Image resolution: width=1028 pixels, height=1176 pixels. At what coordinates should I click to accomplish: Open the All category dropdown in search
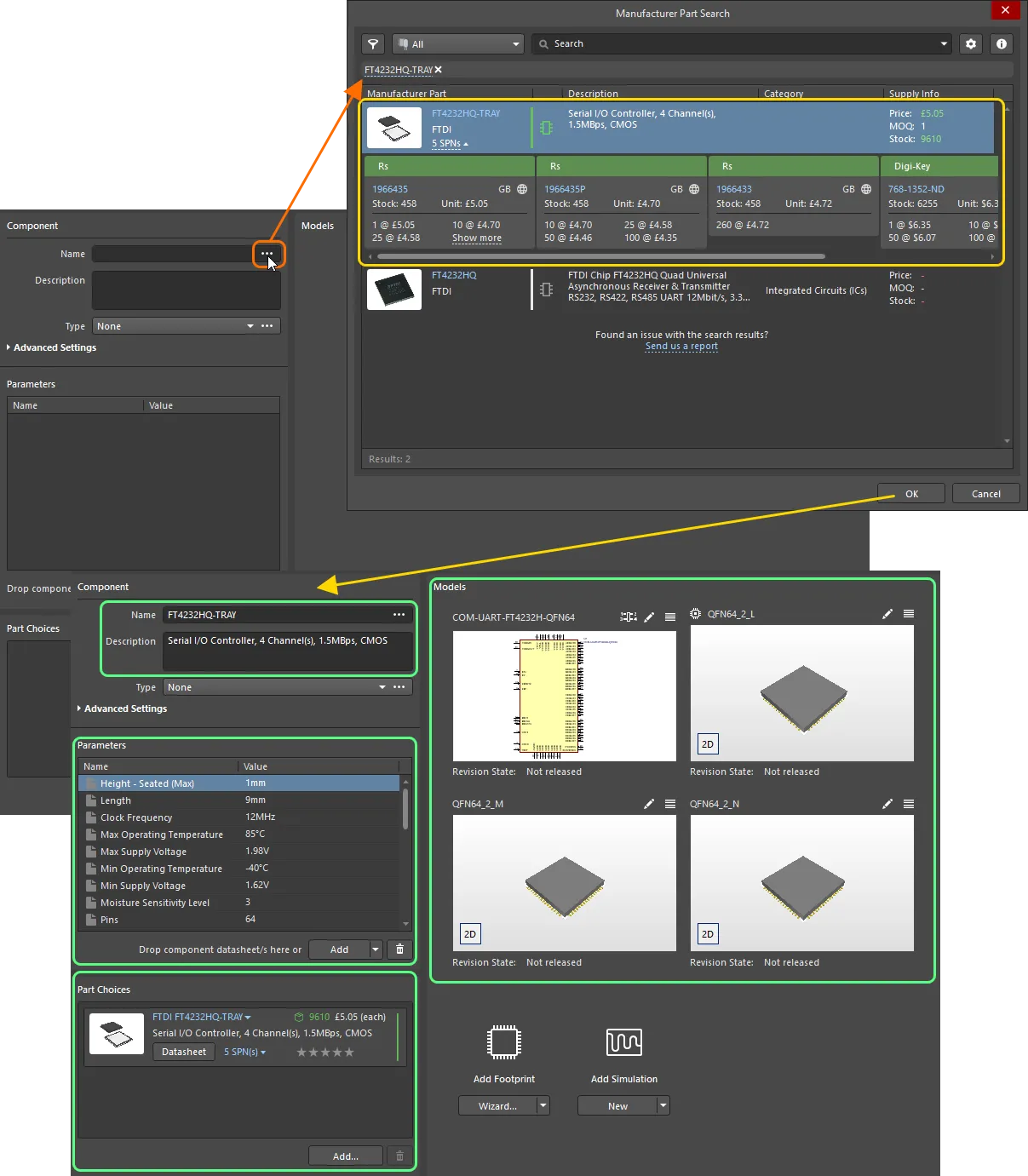[x=457, y=43]
